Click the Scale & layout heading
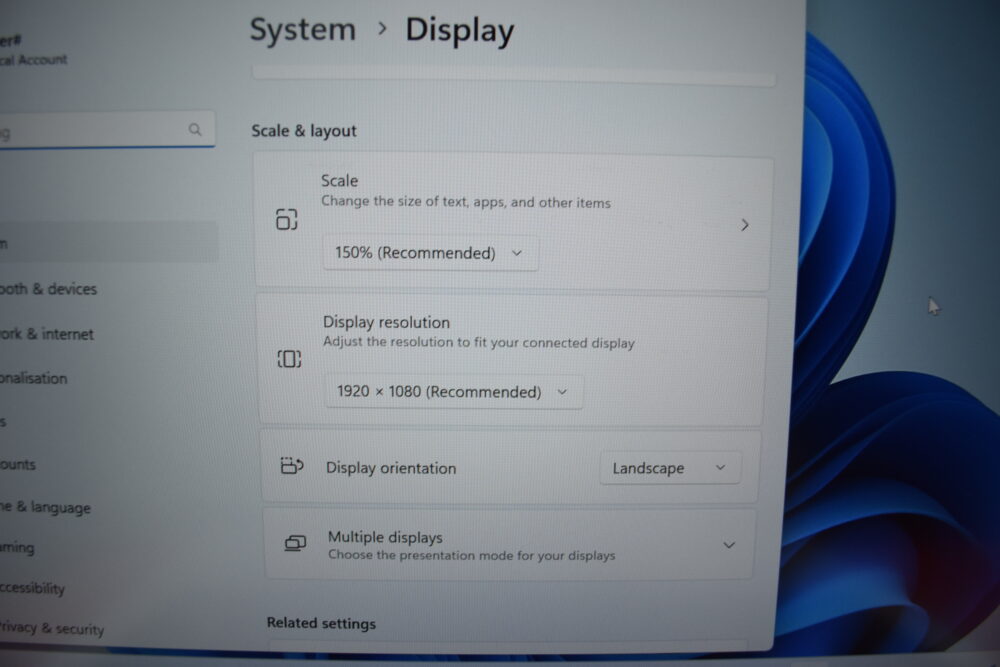This screenshot has height=667, width=1000. tap(304, 131)
